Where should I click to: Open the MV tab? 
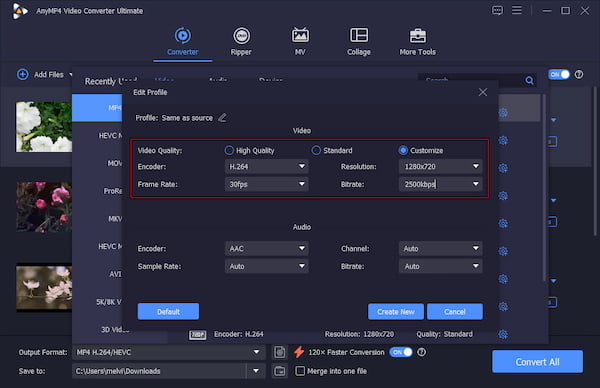300,42
